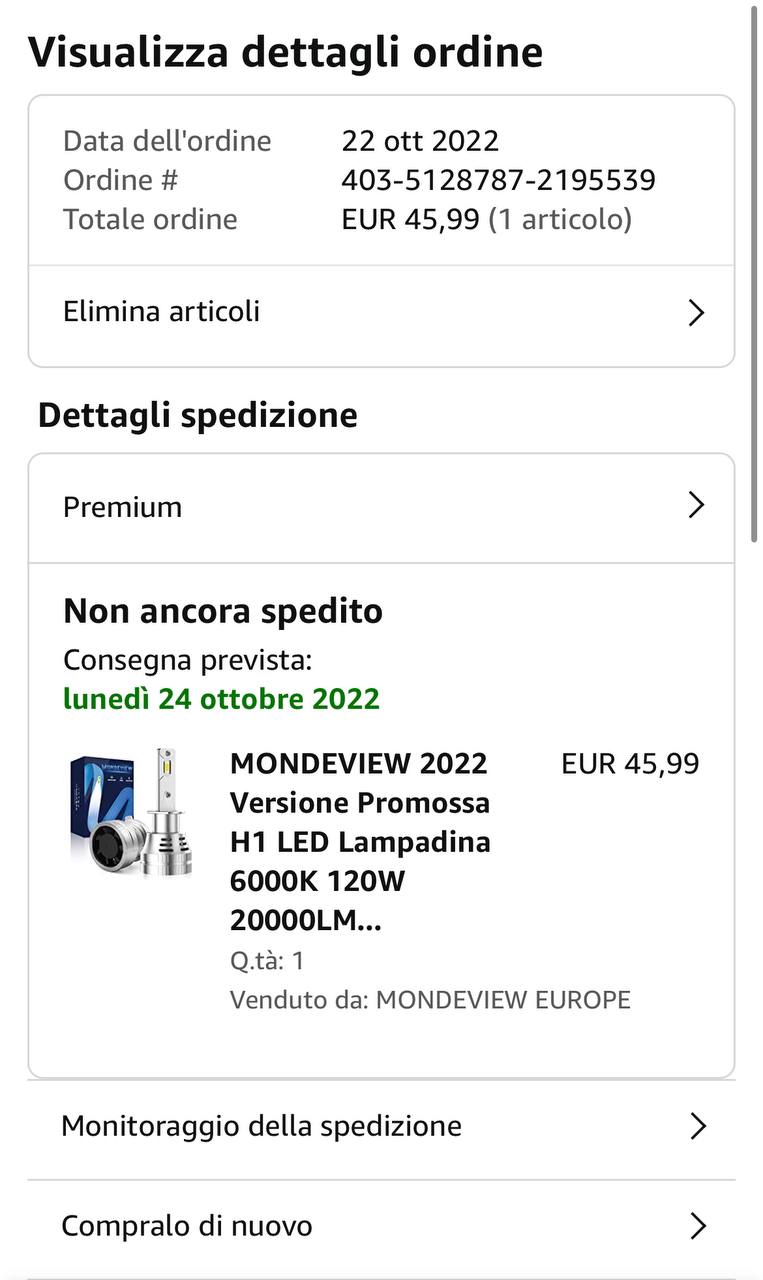Tap the chevron beside Compralo di nuovo
The width and height of the screenshot is (763, 1280).
coord(698,1226)
